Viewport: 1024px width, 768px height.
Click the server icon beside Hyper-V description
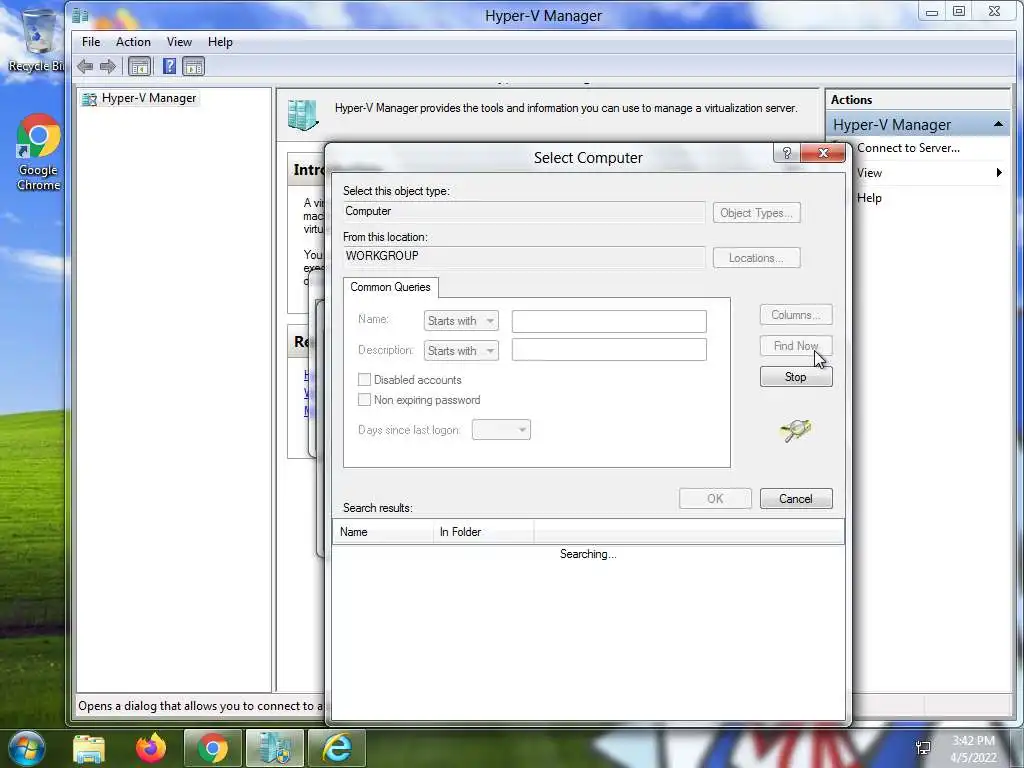pos(303,115)
